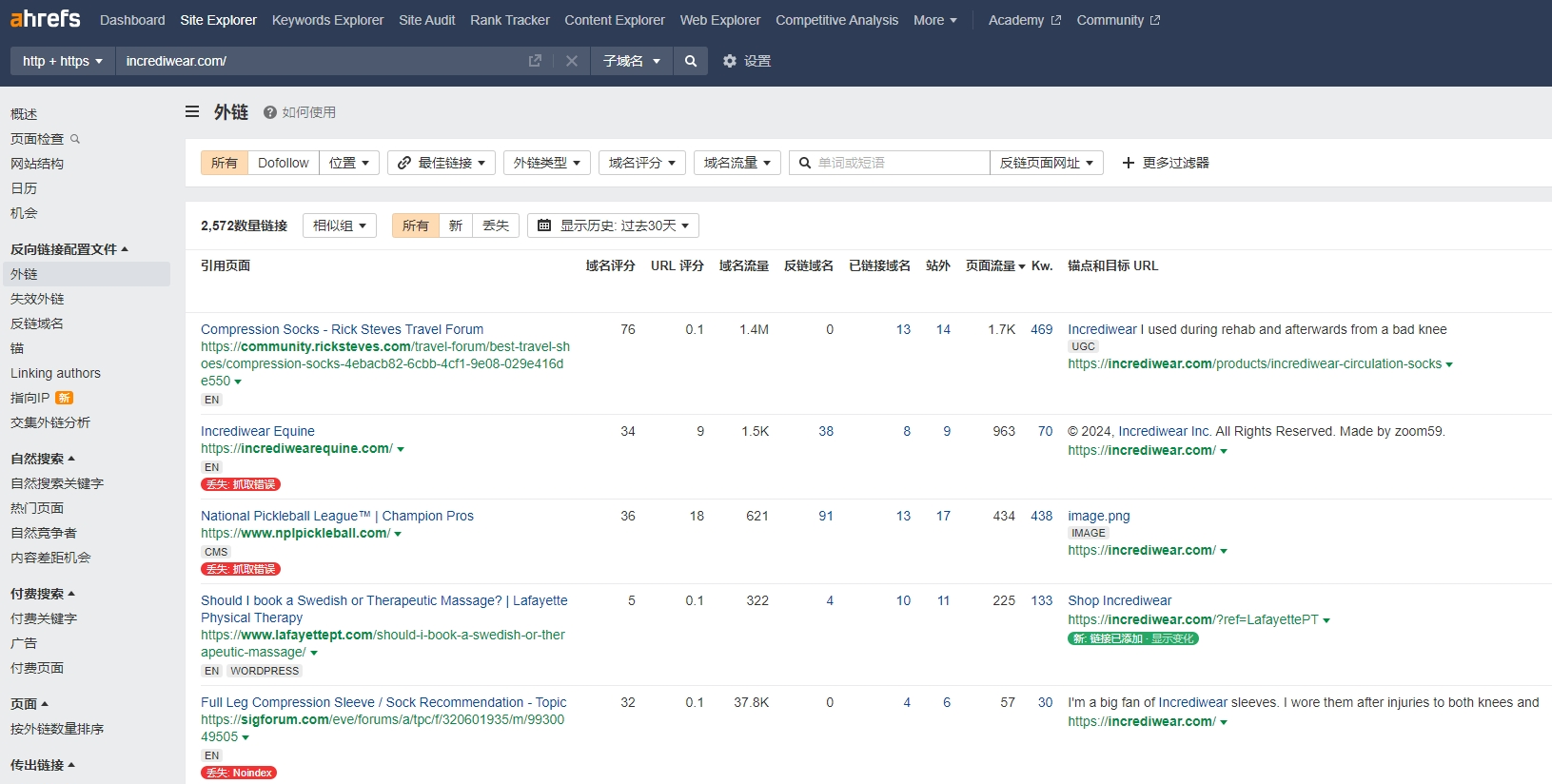Image resolution: width=1552 pixels, height=784 pixels.
Task: Open Full Leg Compression Sleeve topic link
Action: tap(383, 702)
